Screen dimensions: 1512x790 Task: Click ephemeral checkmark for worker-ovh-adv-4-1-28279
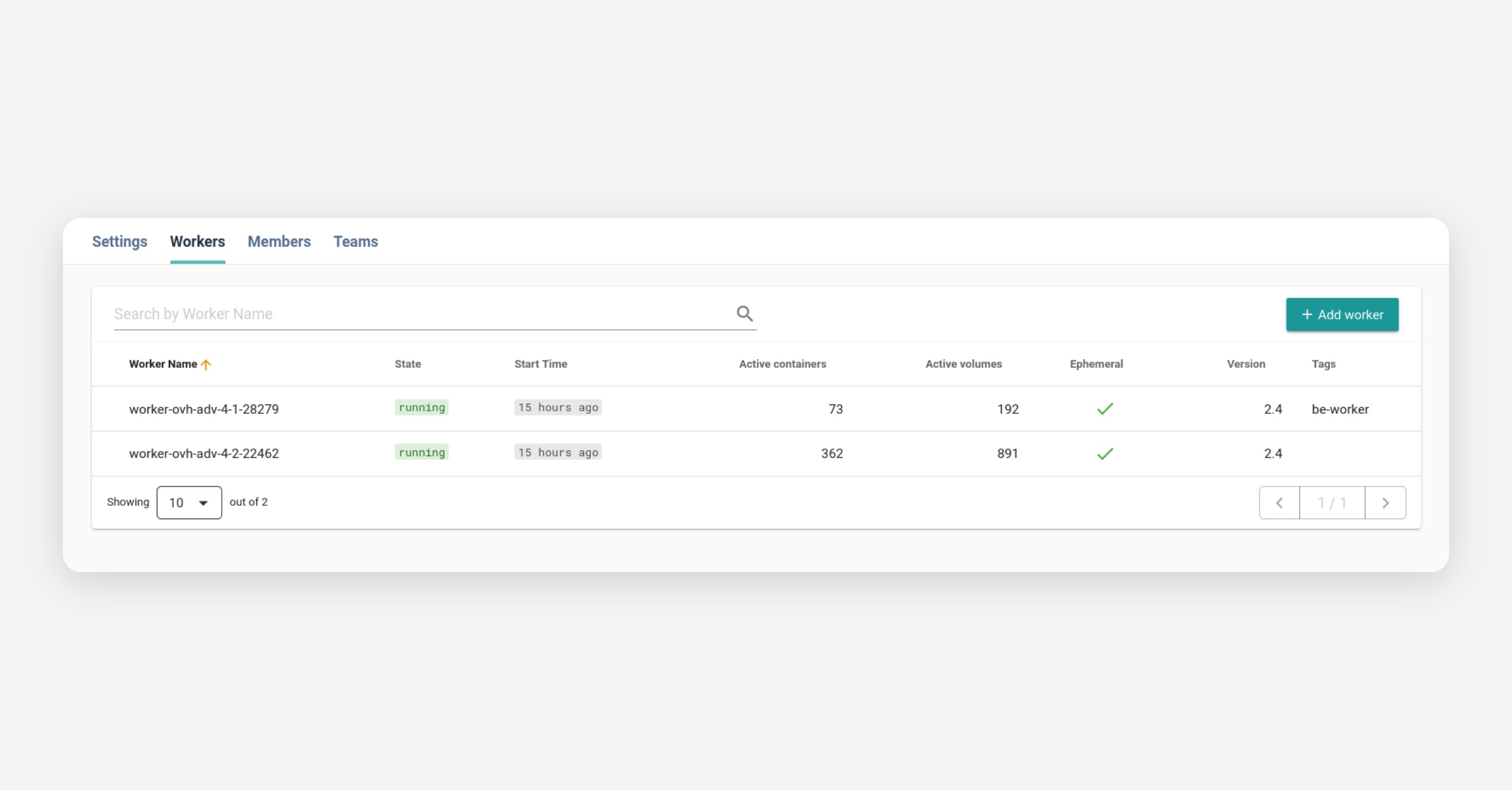click(1105, 409)
